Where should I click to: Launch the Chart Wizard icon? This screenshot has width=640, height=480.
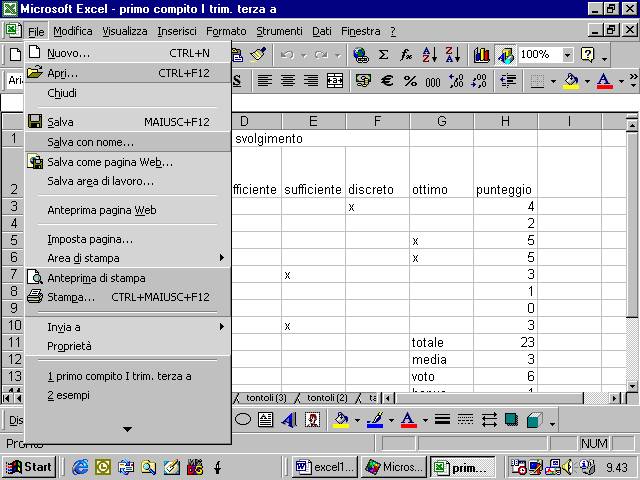coord(482,55)
